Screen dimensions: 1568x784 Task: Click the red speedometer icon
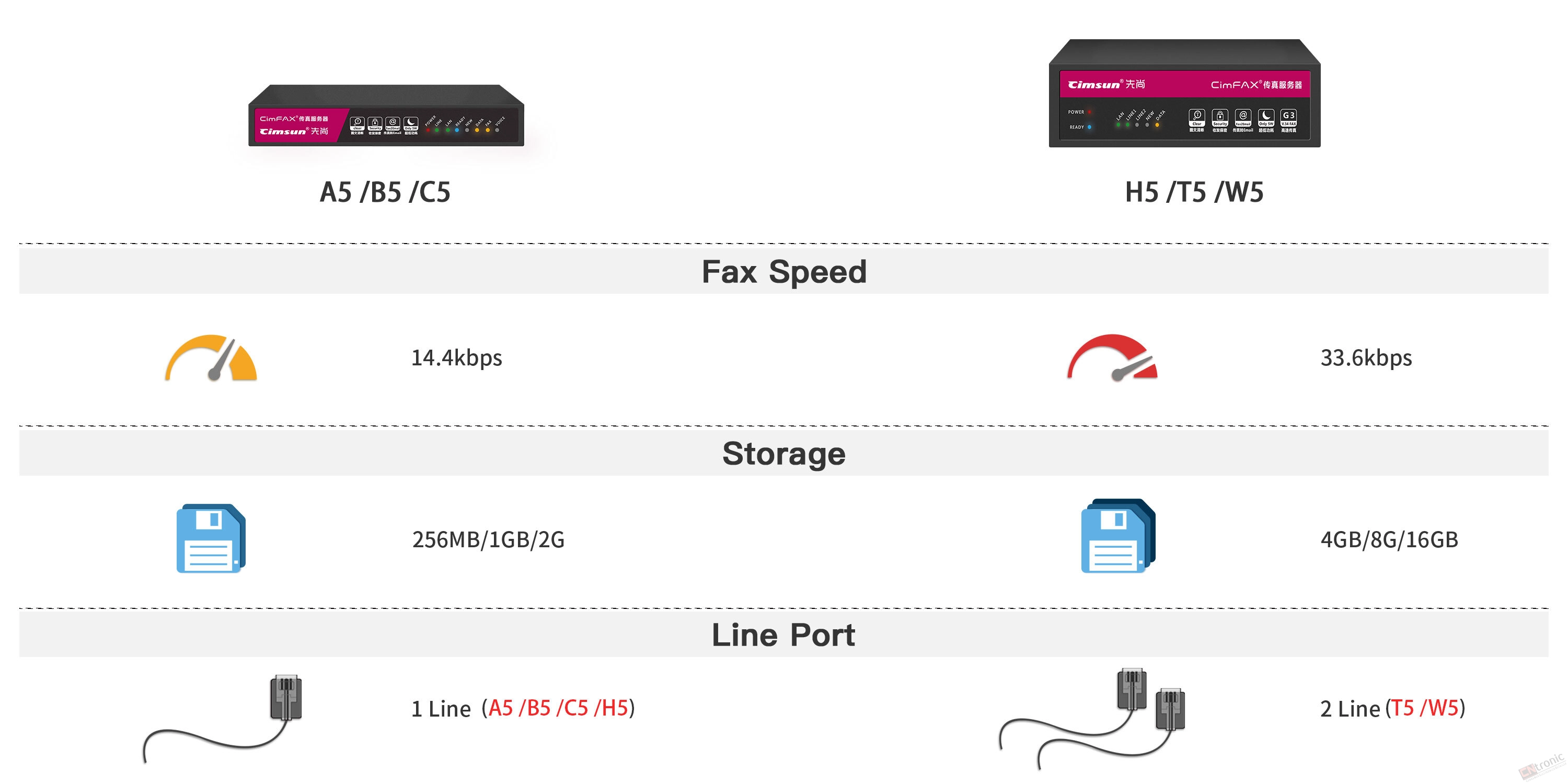(1112, 358)
